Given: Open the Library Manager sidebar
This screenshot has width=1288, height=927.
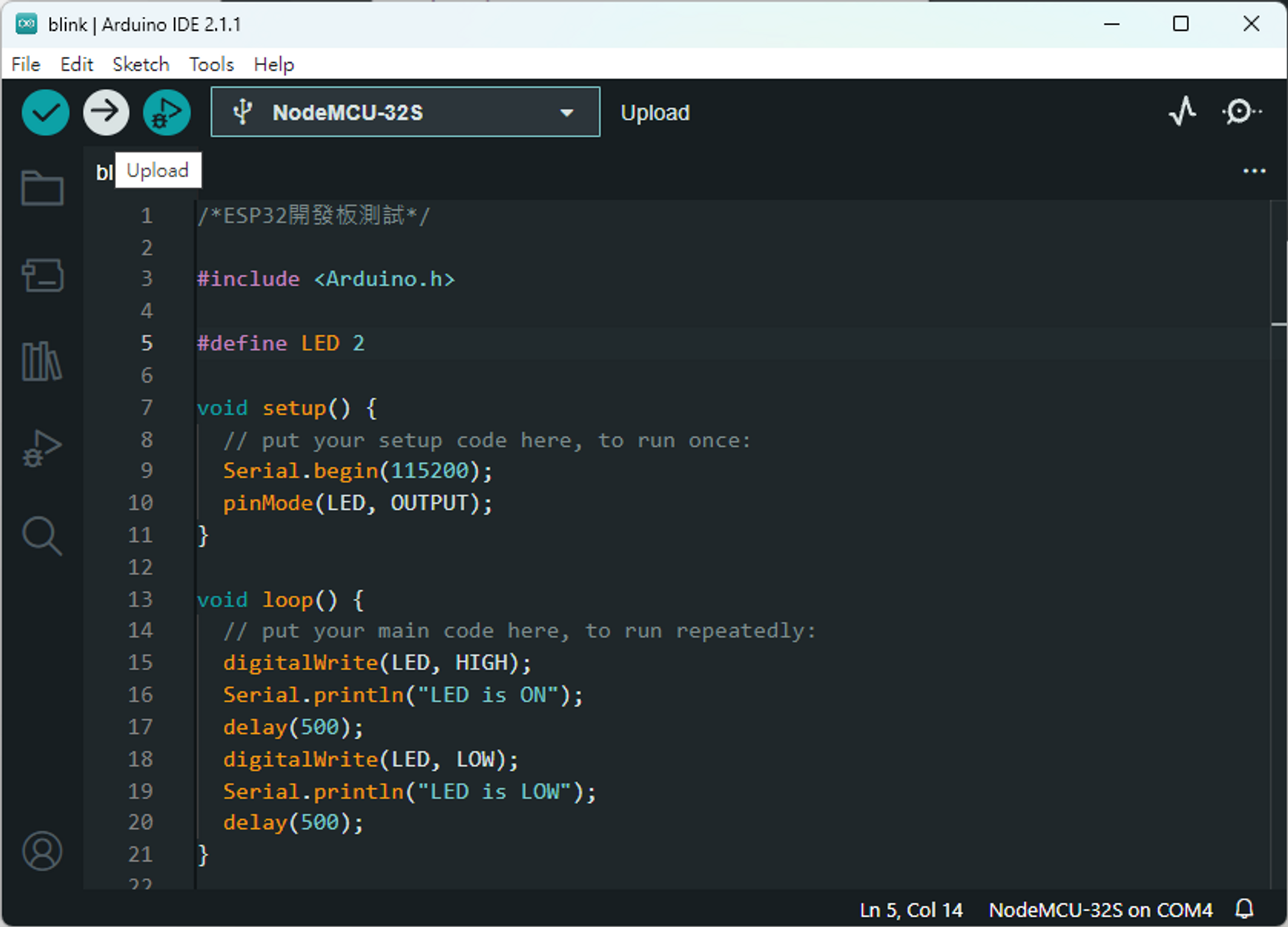Looking at the screenshot, I should click(x=42, y=361).
